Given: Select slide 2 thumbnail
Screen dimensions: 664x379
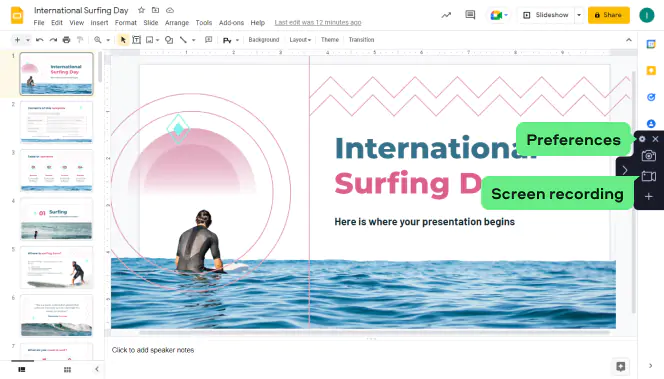Looking at the screenshot, I should (56, 122).
